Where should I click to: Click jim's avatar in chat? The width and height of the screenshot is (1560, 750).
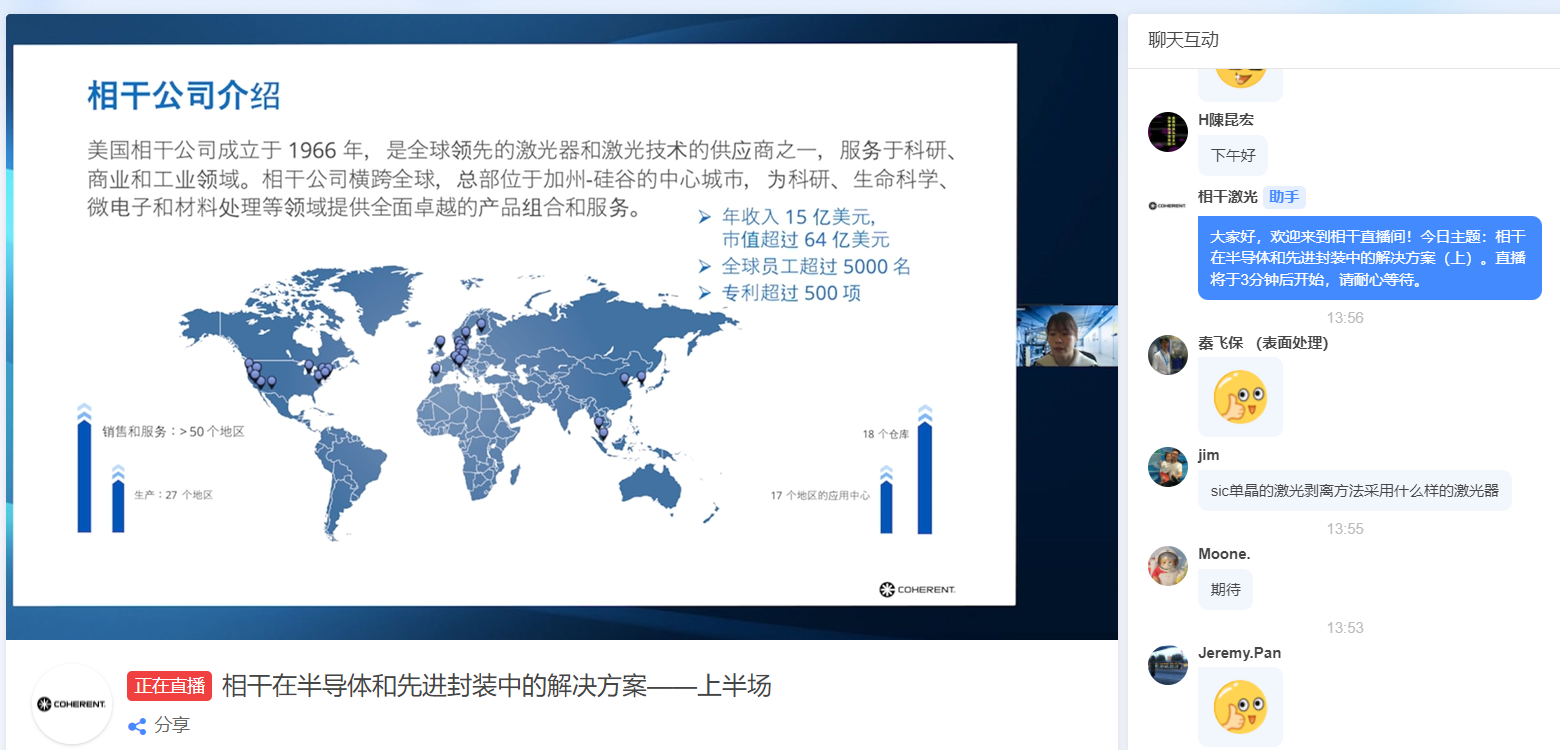[1167, 467]
